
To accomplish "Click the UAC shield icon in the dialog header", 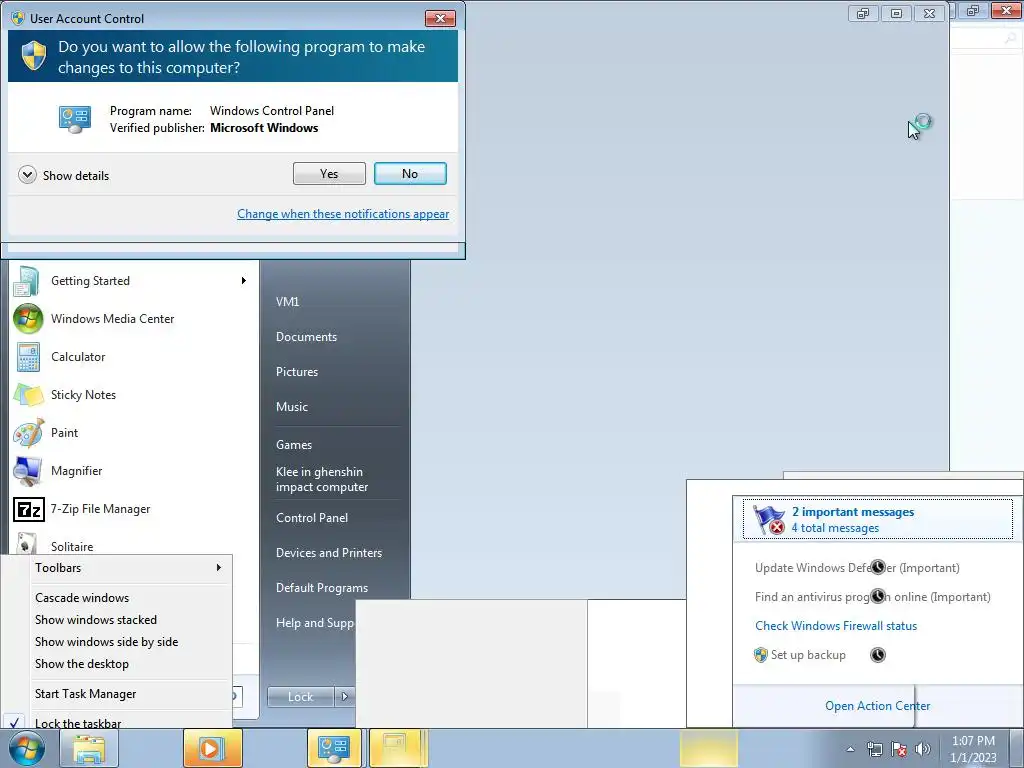I will pos(34,56).
